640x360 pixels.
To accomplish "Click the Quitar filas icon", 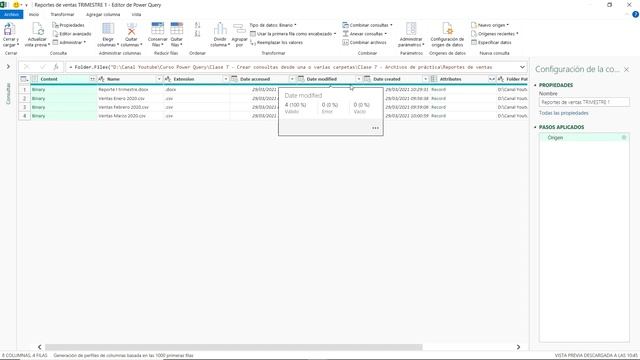I will [x=177, y=29].
